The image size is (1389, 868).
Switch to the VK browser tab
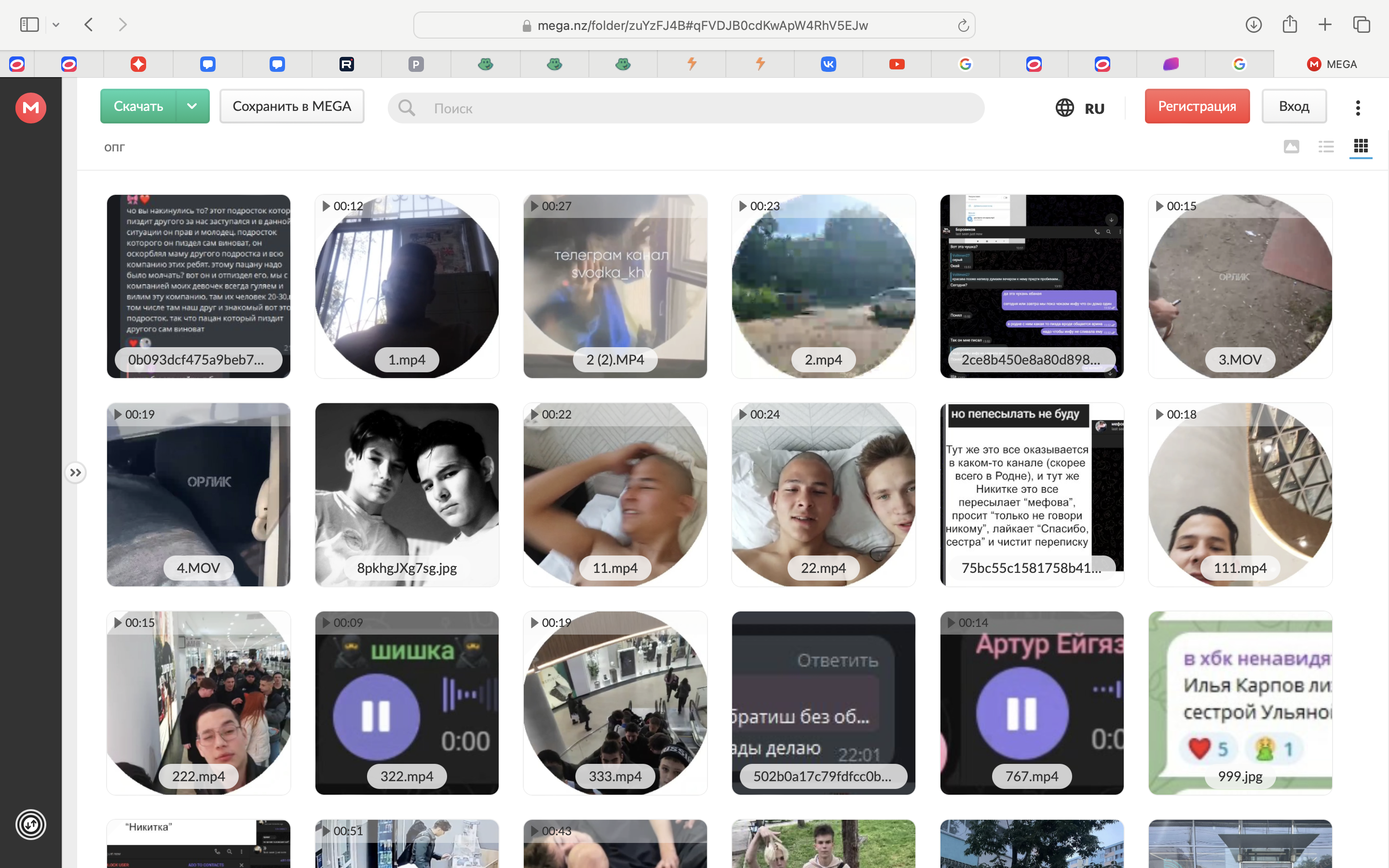tap(828, 64)
